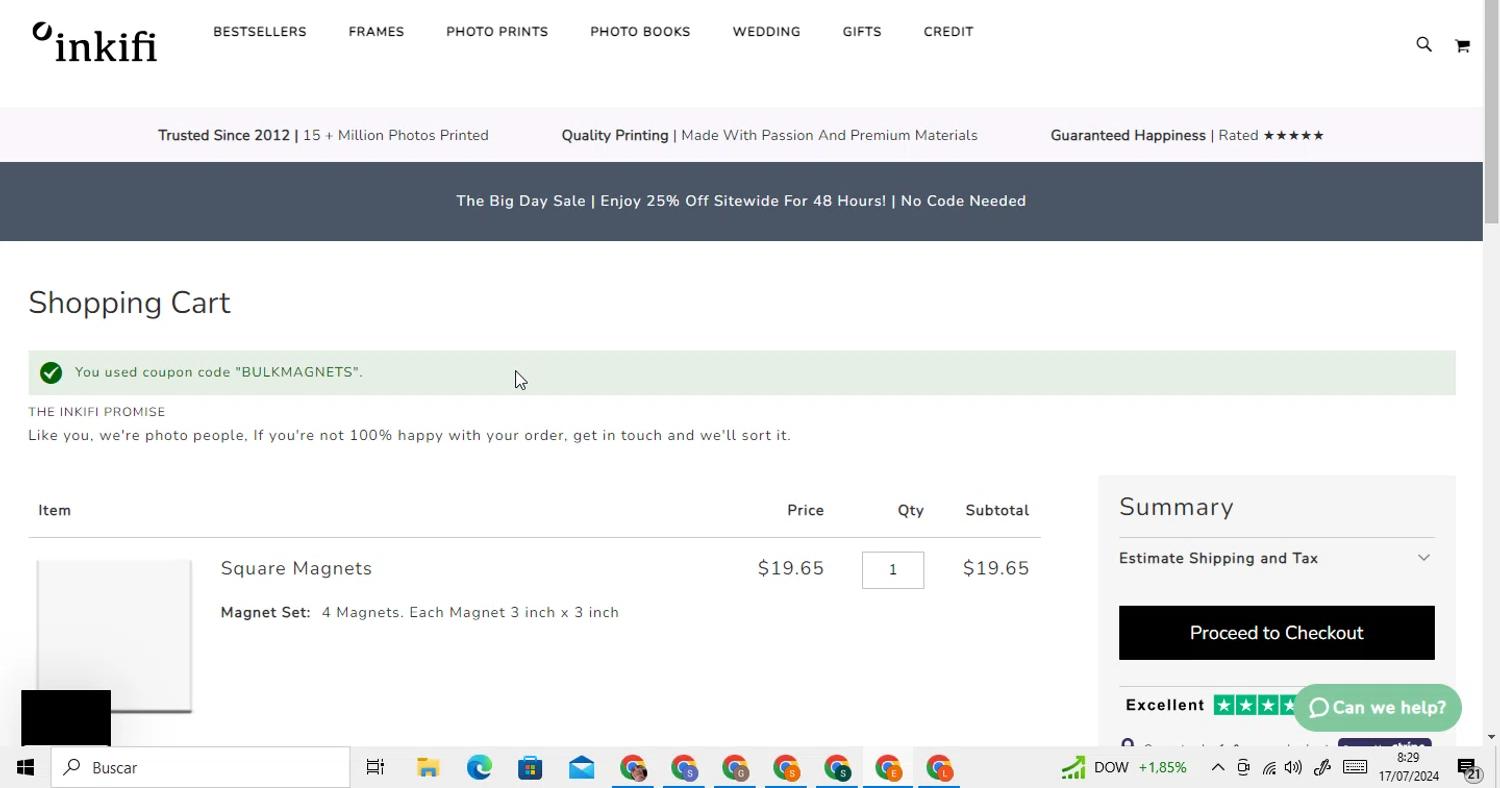1500x788 pixels.
Task: Click the pen workspace tray icon
Action: 1322,768
